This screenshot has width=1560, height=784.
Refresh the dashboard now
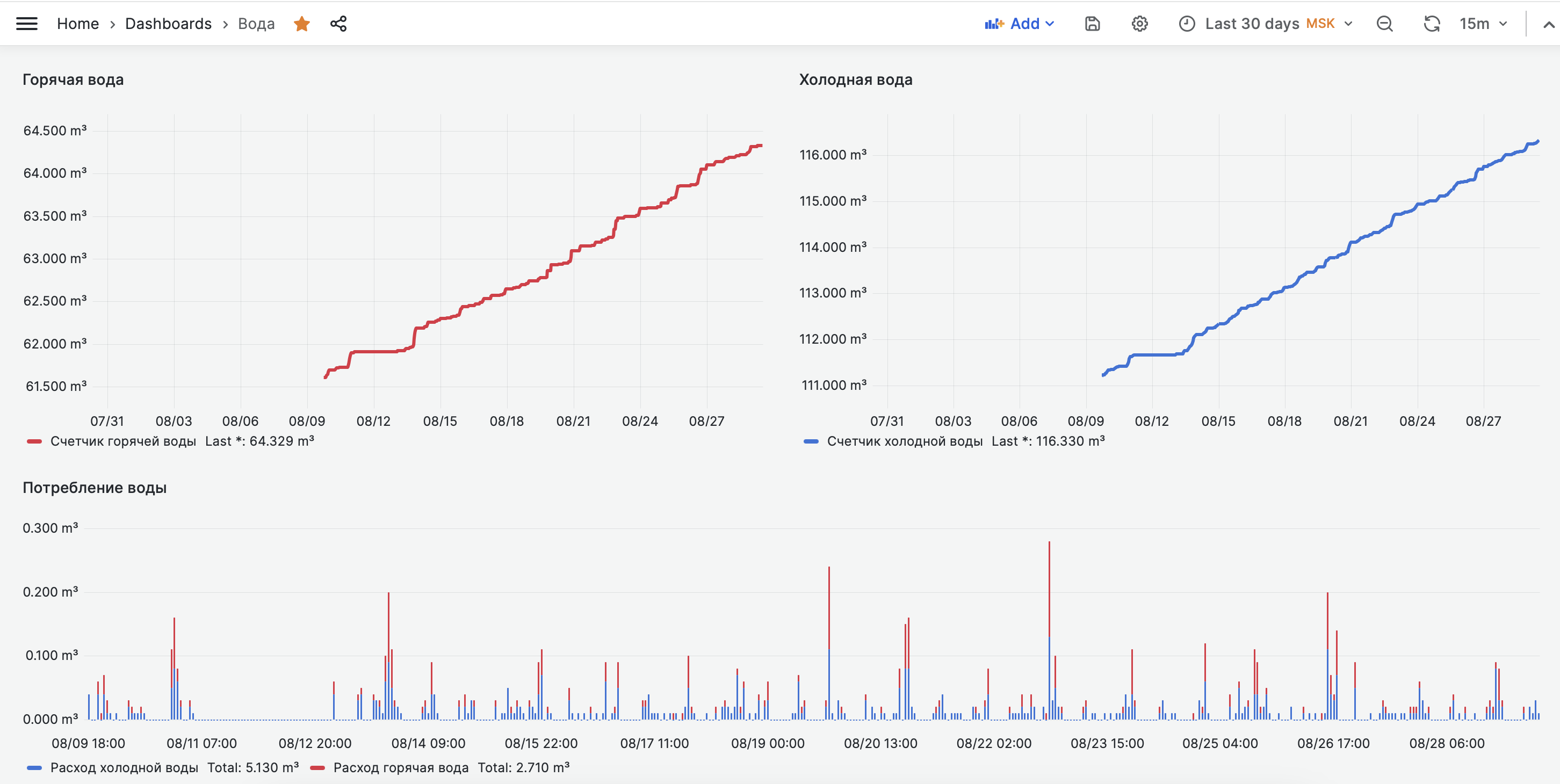(1431, 24)
